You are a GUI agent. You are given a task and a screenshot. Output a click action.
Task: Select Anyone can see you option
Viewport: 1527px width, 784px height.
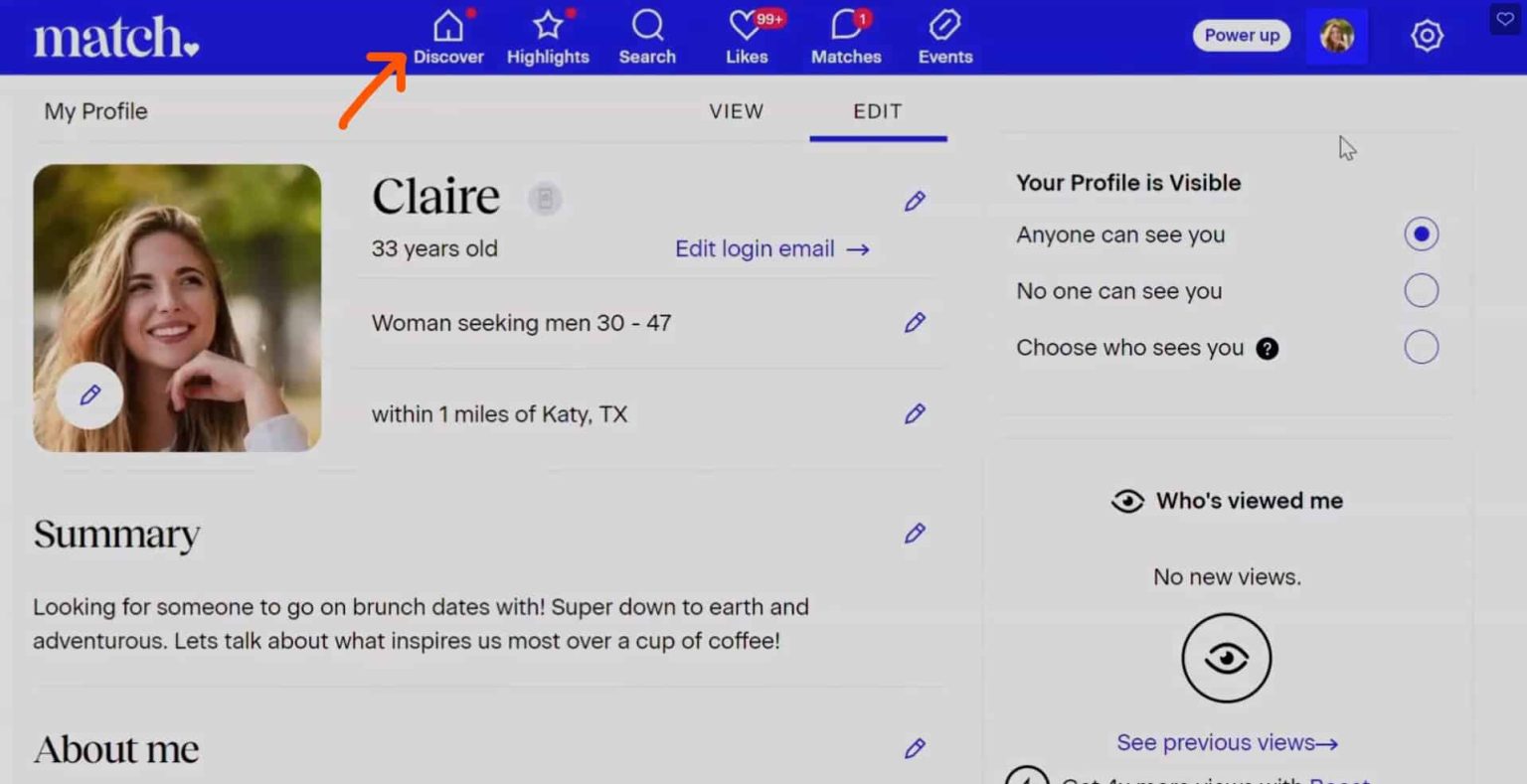(1421, 235)
